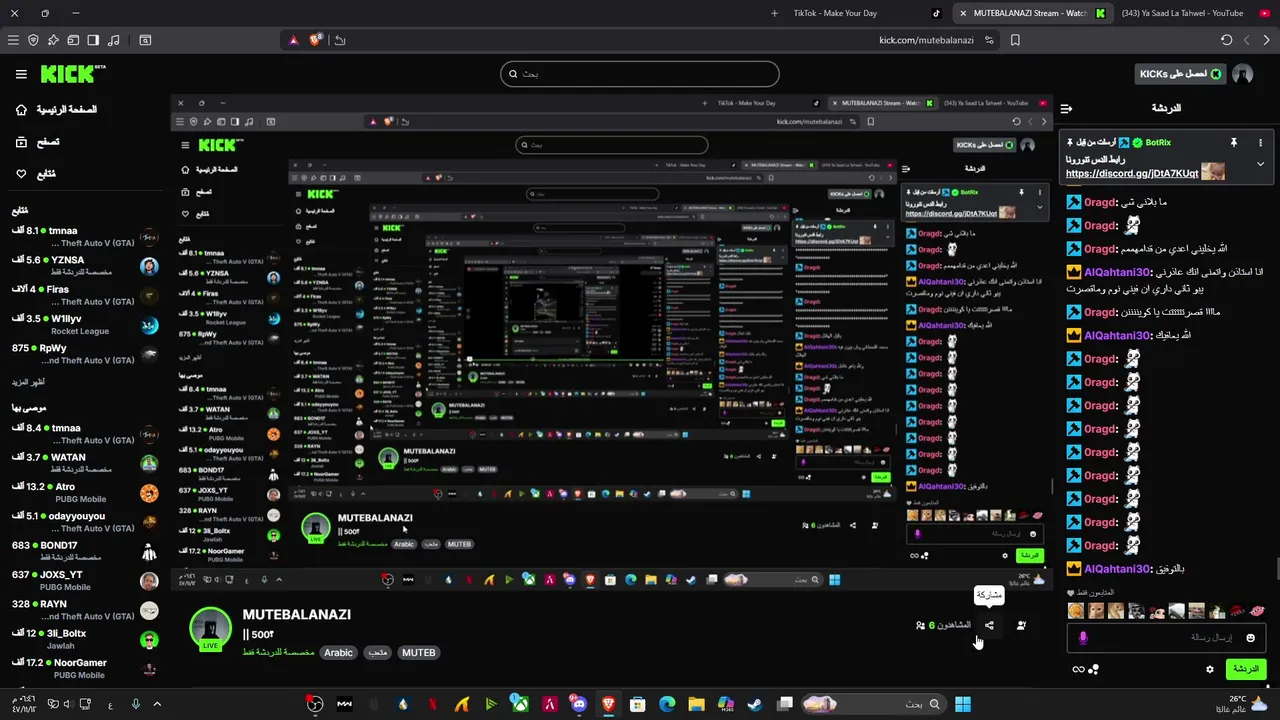1280x720 pixels.
Task: Open Discord from the taskbar
Action: pos(579,704)
